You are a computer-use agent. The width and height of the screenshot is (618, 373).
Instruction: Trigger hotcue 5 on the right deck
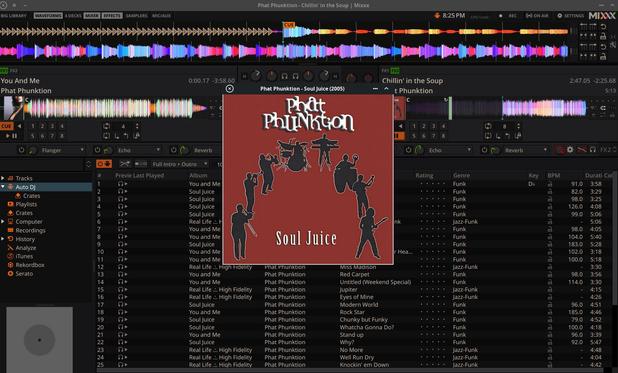click(x=414, y=136)
